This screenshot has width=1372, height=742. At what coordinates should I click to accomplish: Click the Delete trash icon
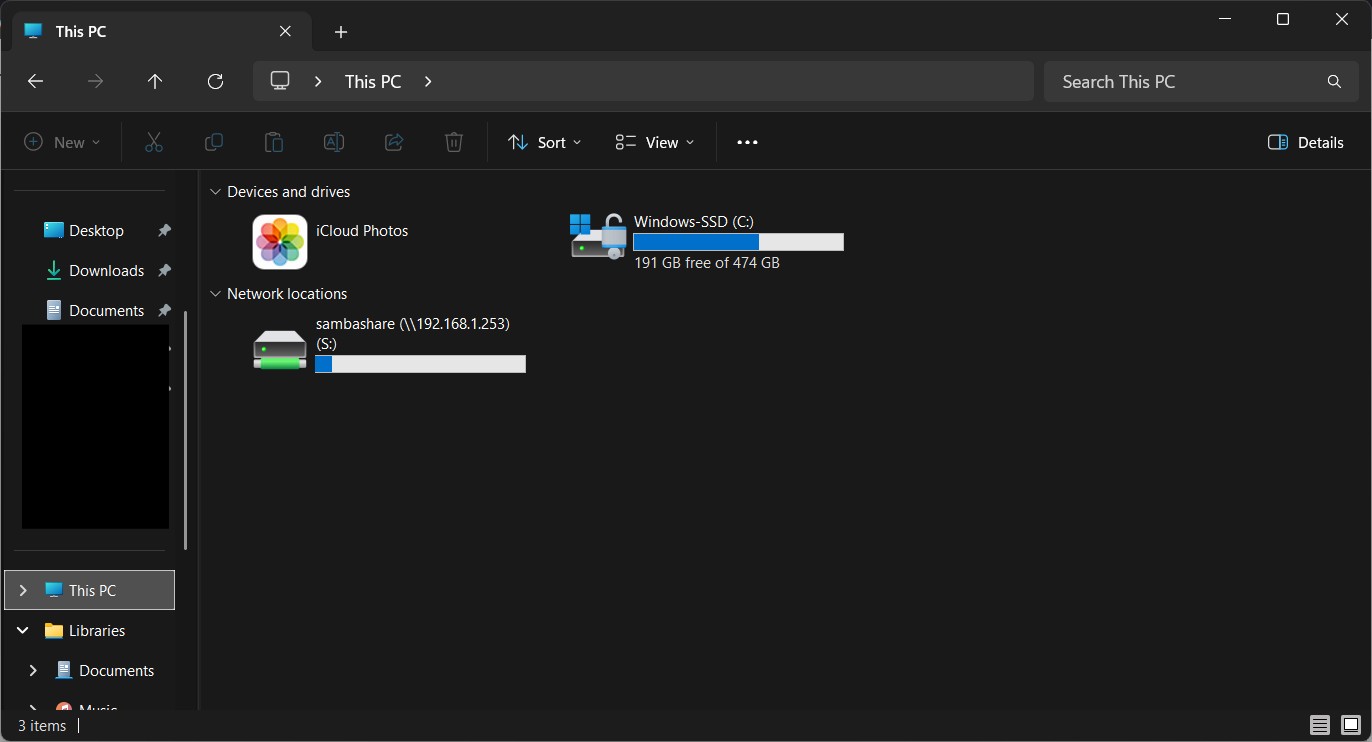(x=454, y=142)
